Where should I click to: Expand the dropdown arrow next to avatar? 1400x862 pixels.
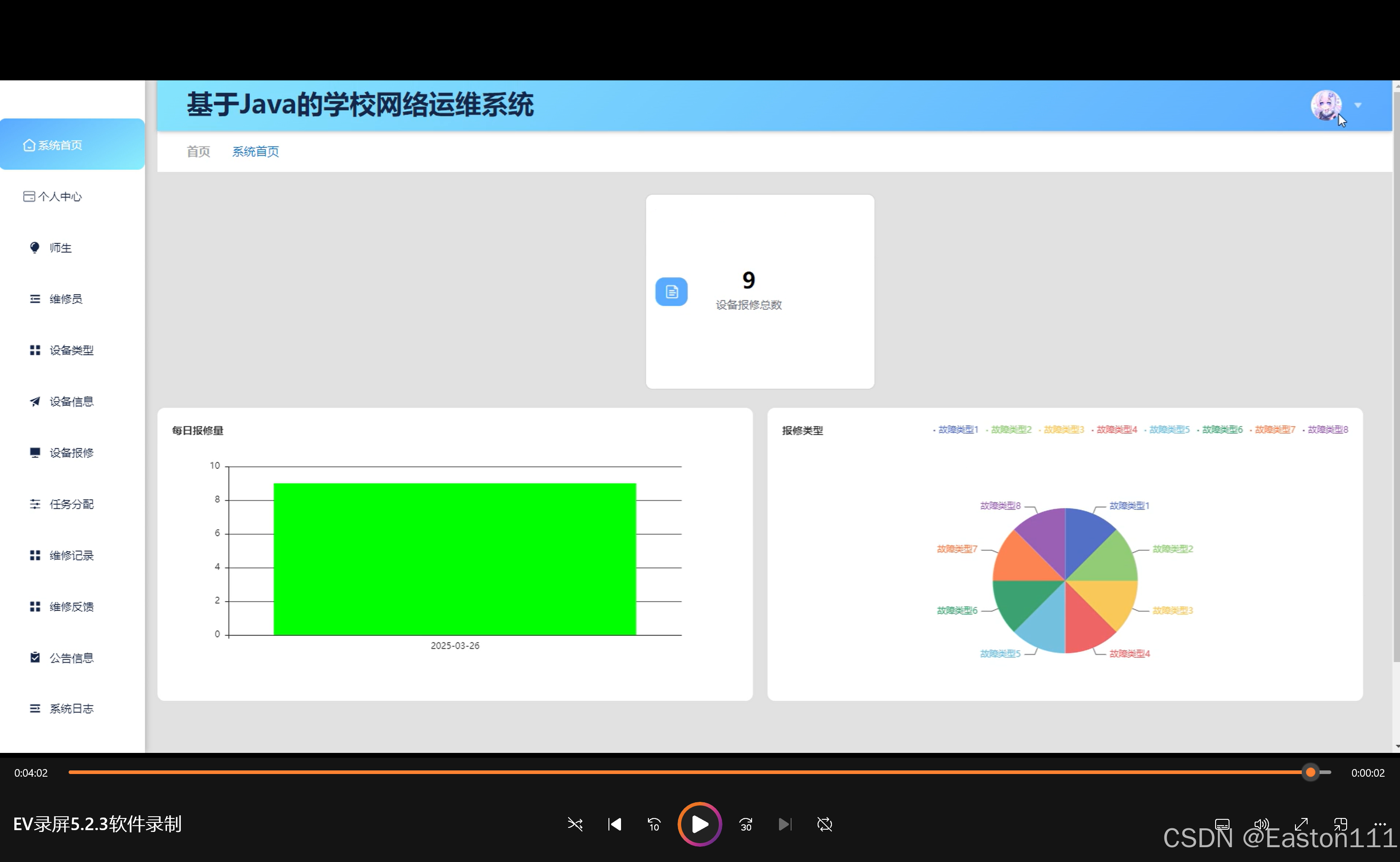click(x=1358, y=106)
